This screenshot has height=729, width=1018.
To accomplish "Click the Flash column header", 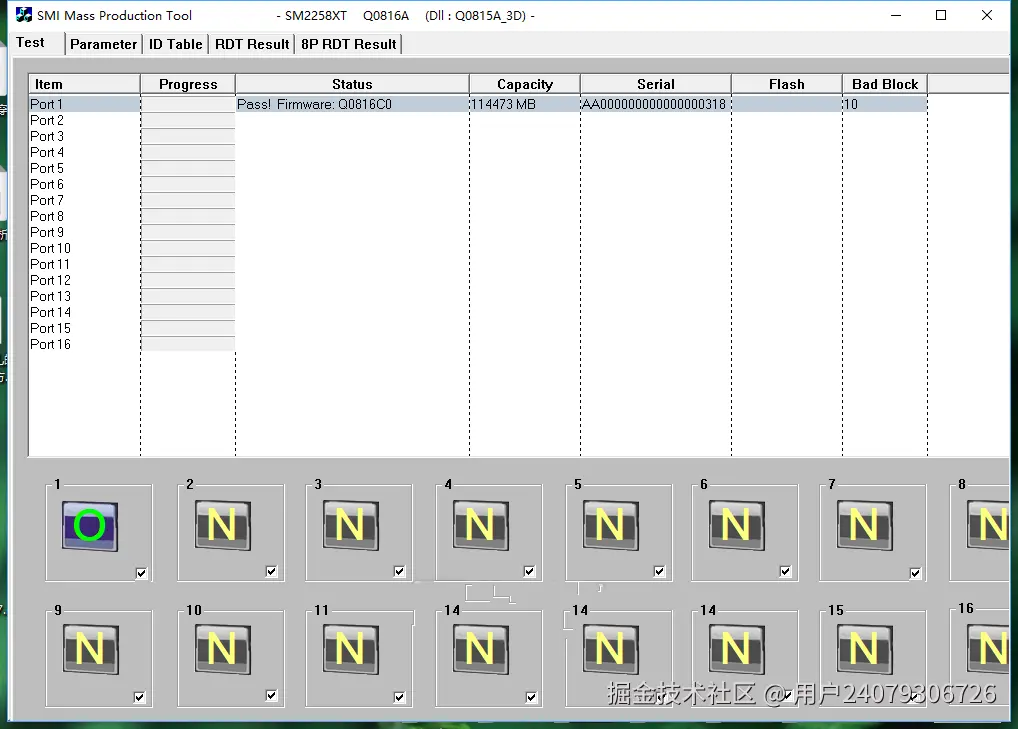I will pos(787,84).
